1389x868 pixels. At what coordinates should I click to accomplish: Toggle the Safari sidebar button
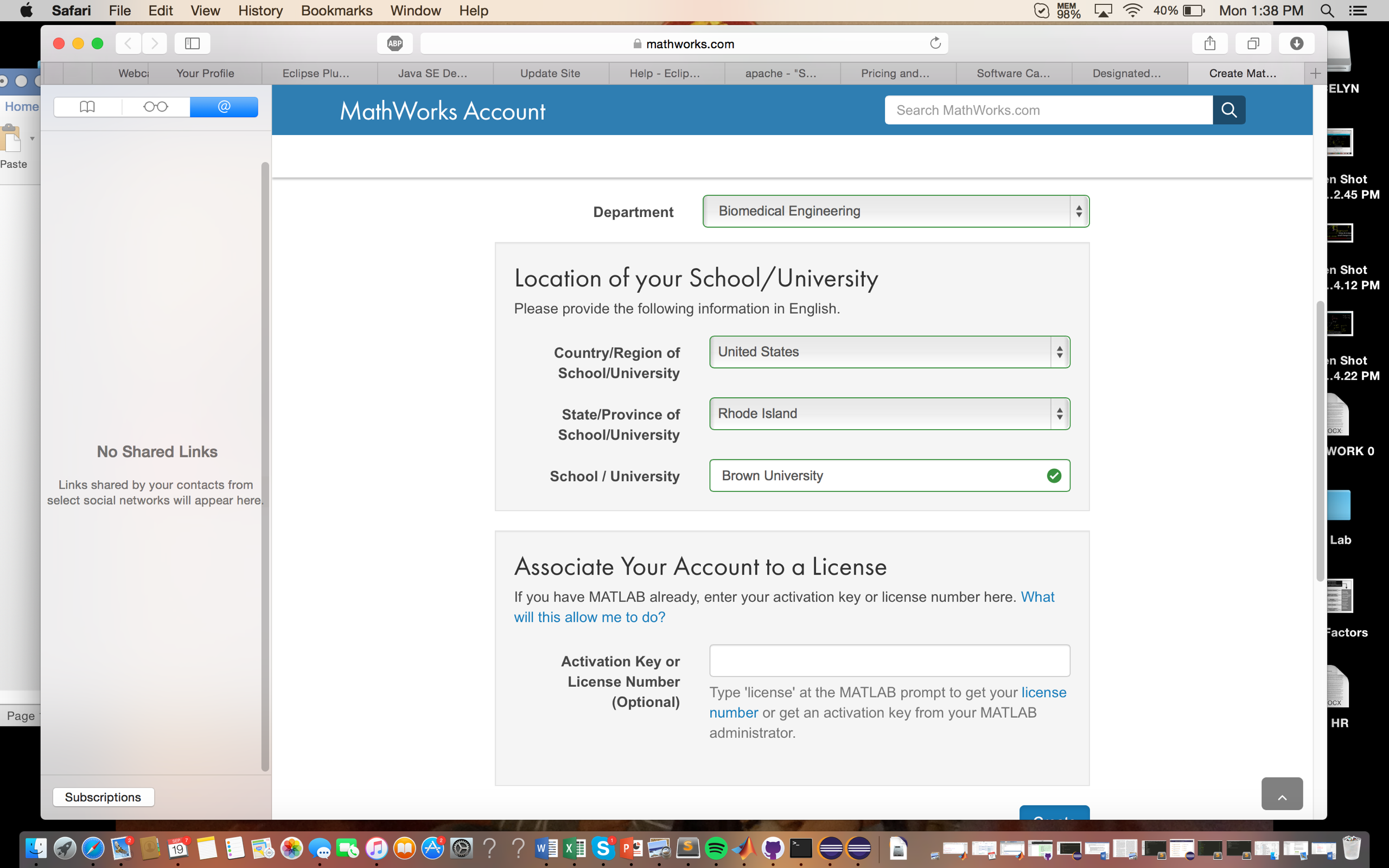192,43
